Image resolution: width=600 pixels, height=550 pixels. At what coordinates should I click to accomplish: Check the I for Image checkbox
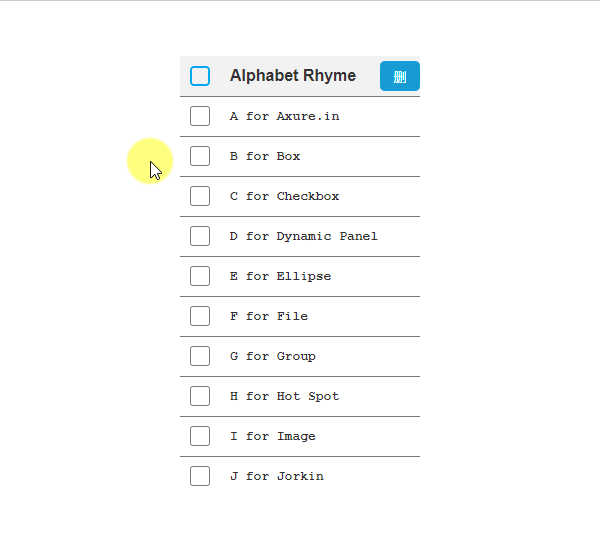click(200, 436)
